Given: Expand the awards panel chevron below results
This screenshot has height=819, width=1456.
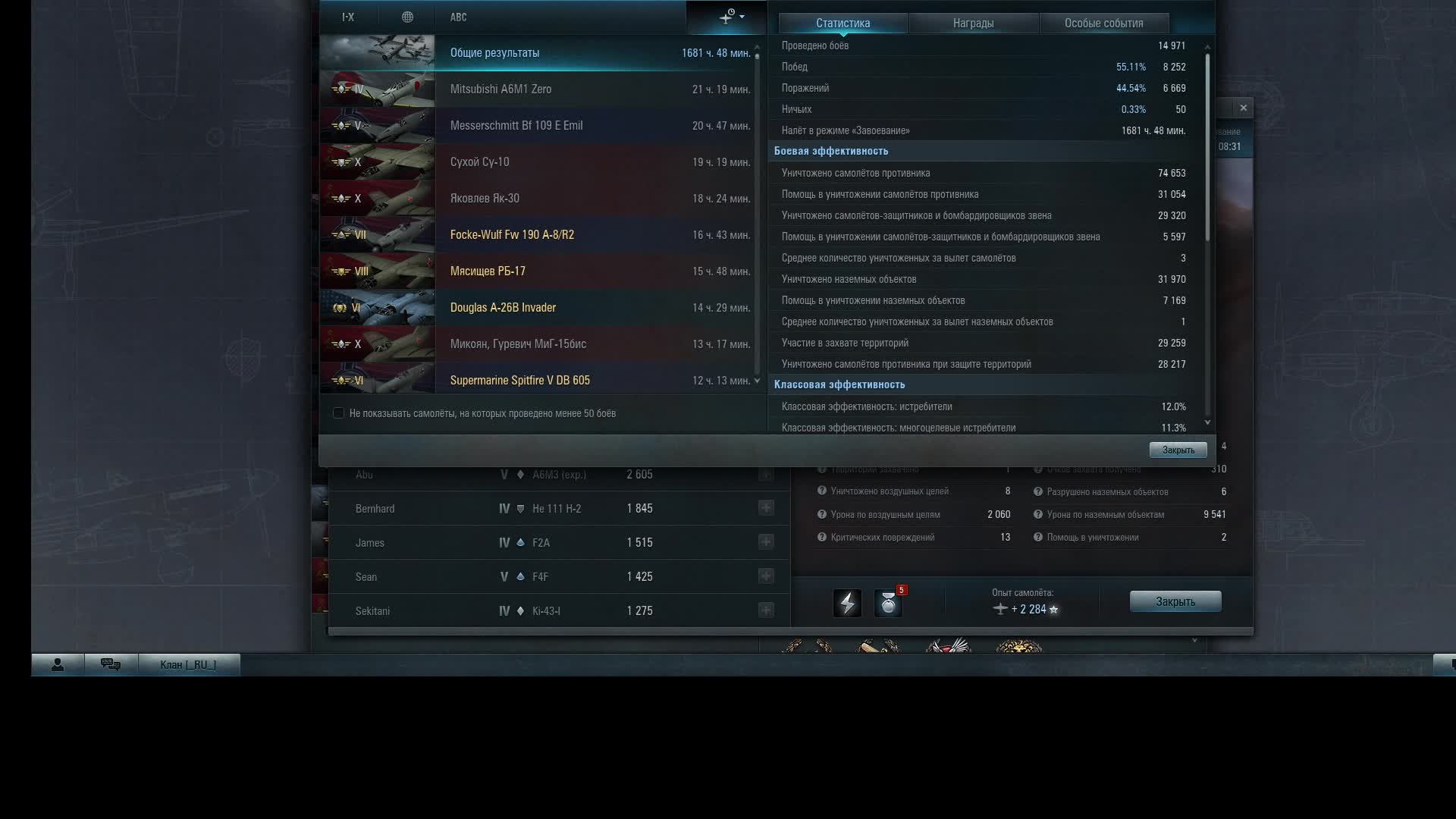Looking at the screenshot, I should pos(1194,641).
